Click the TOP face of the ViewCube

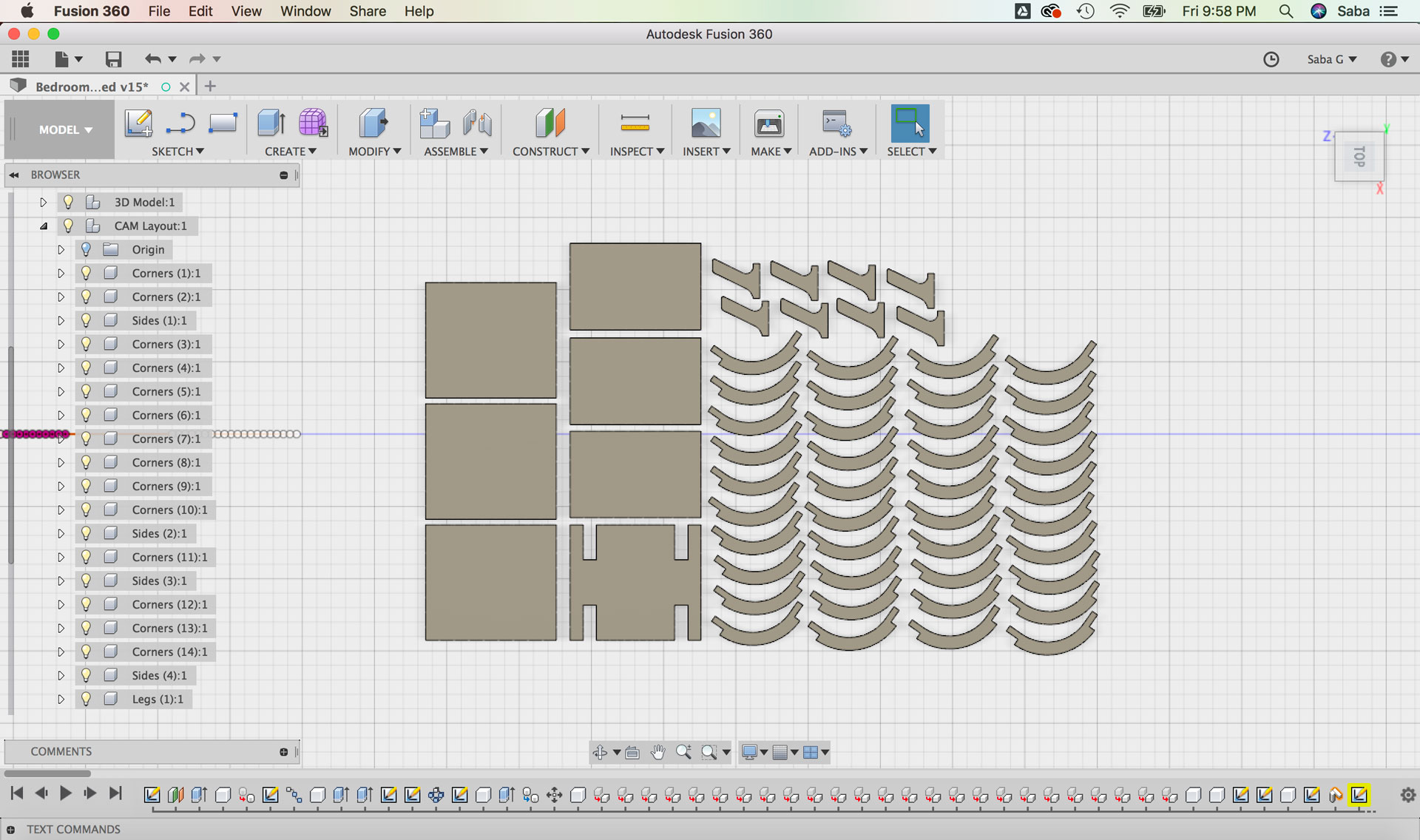click(x=1359, y=156)
